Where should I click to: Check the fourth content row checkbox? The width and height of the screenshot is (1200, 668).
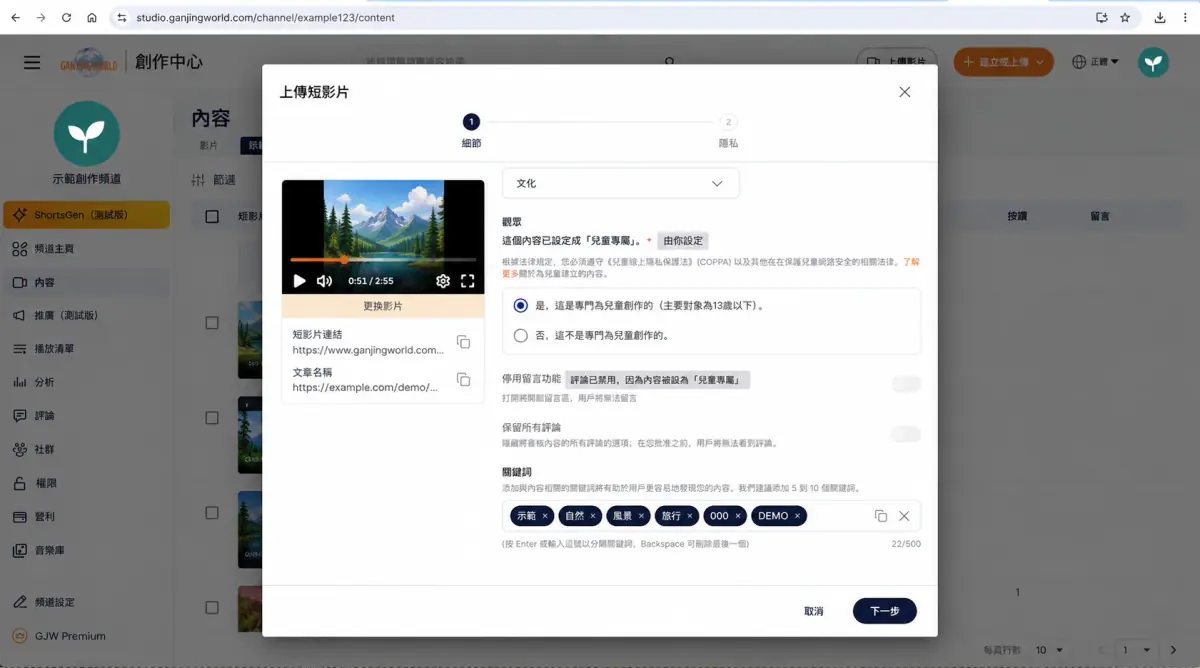[212, 607]
